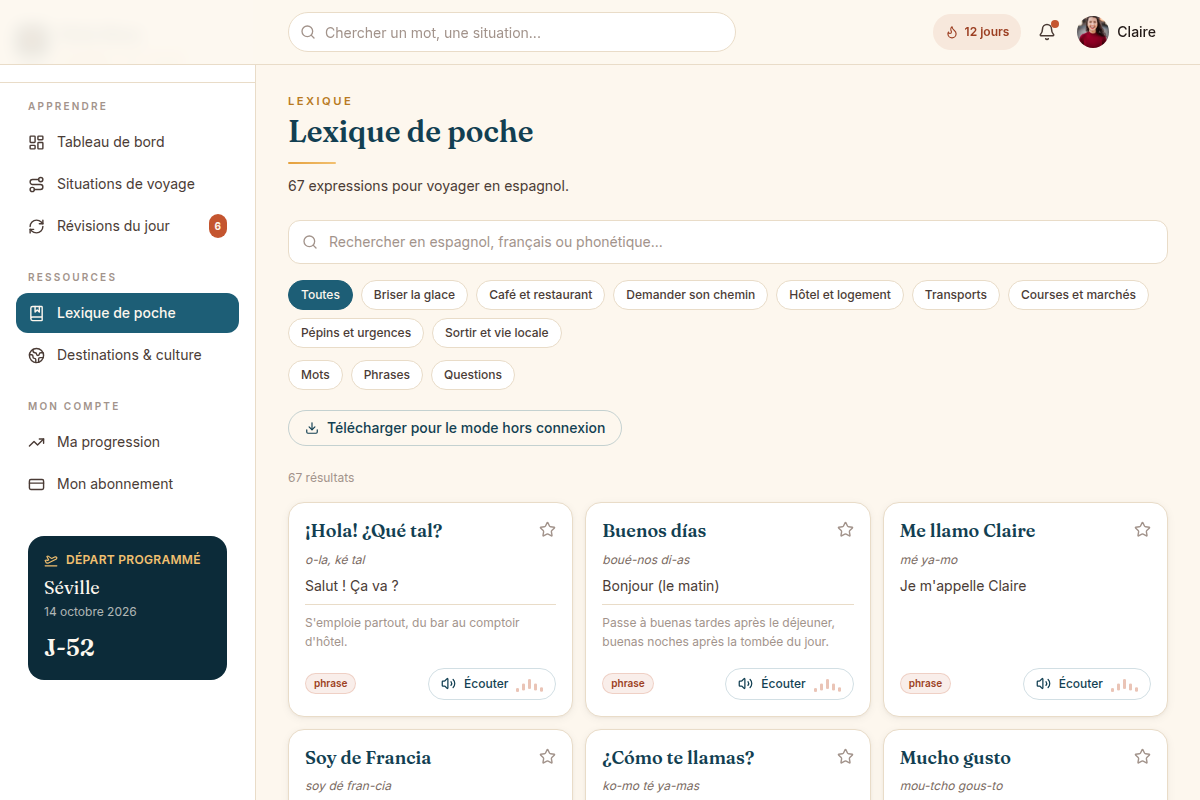
Task: Favorite the "Soy de Francia" card star
Action: click(x=547, y=757)
